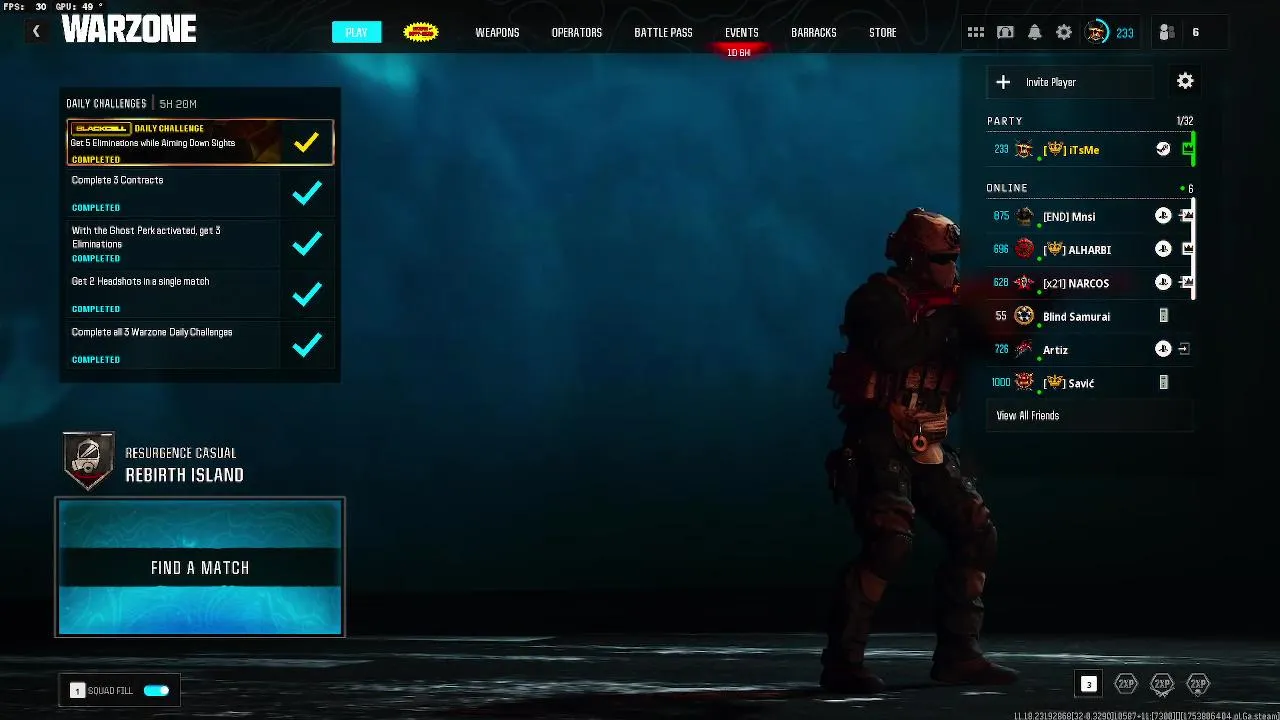
Task: Click PlayStation icon on ALHARBI row
Action: tap(1163, 249)
